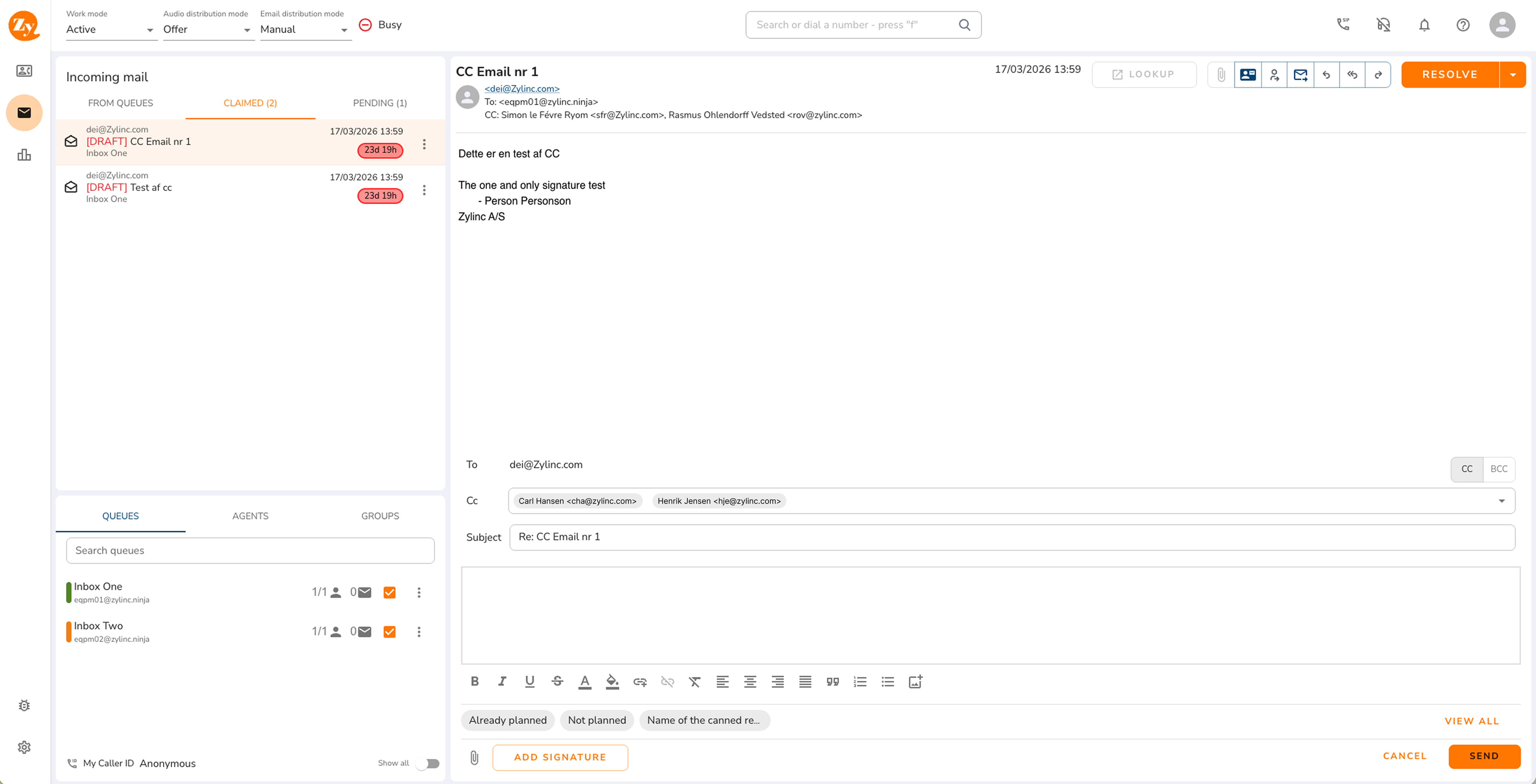Pick the text highlight color

click(x=612, y=681)
